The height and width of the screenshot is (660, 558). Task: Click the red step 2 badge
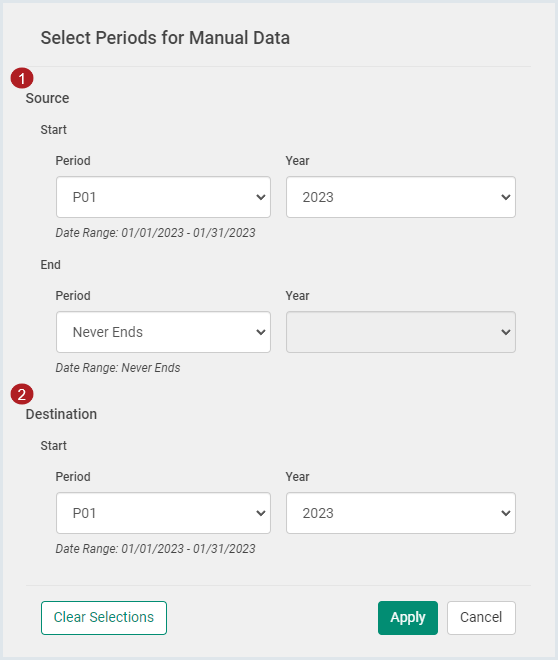22,394
